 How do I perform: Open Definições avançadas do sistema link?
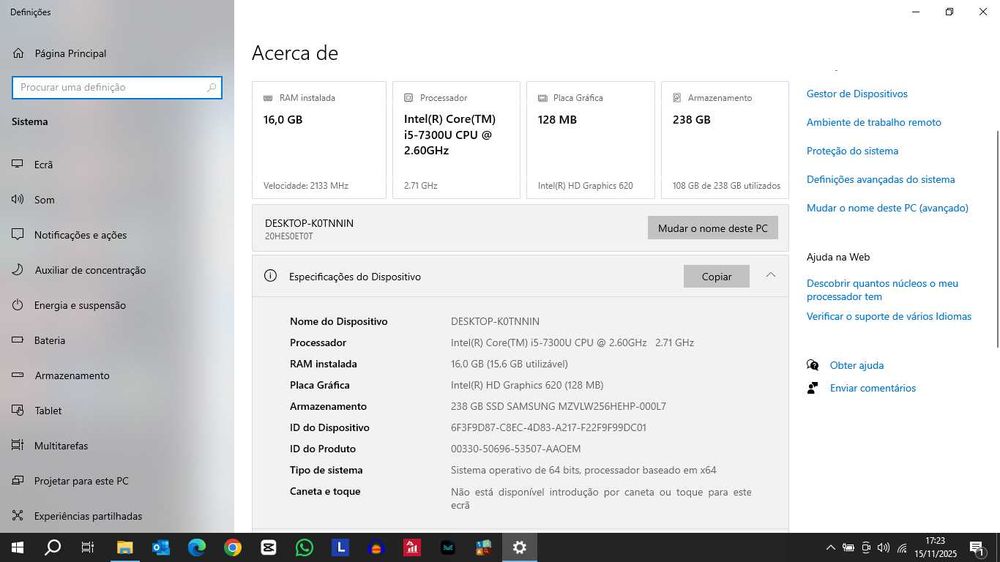coord(880,180)
